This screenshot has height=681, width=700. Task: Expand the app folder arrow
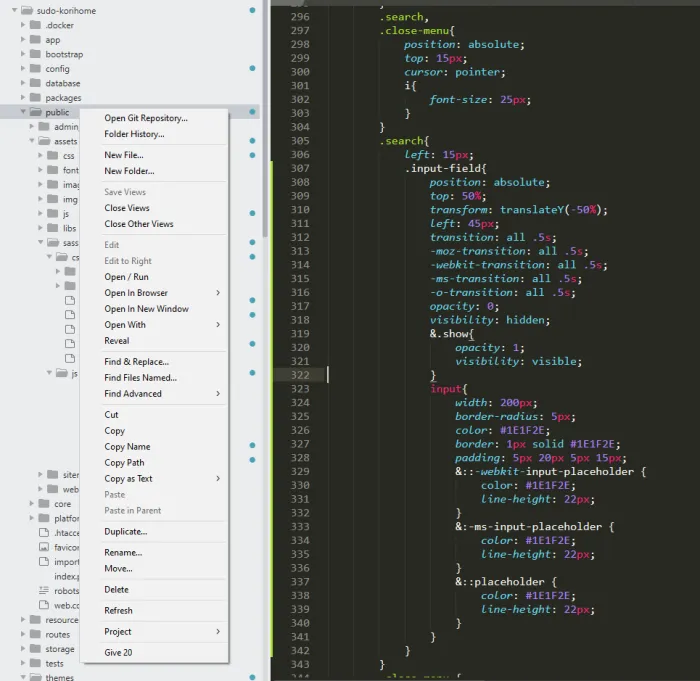[x=23, y=39]
